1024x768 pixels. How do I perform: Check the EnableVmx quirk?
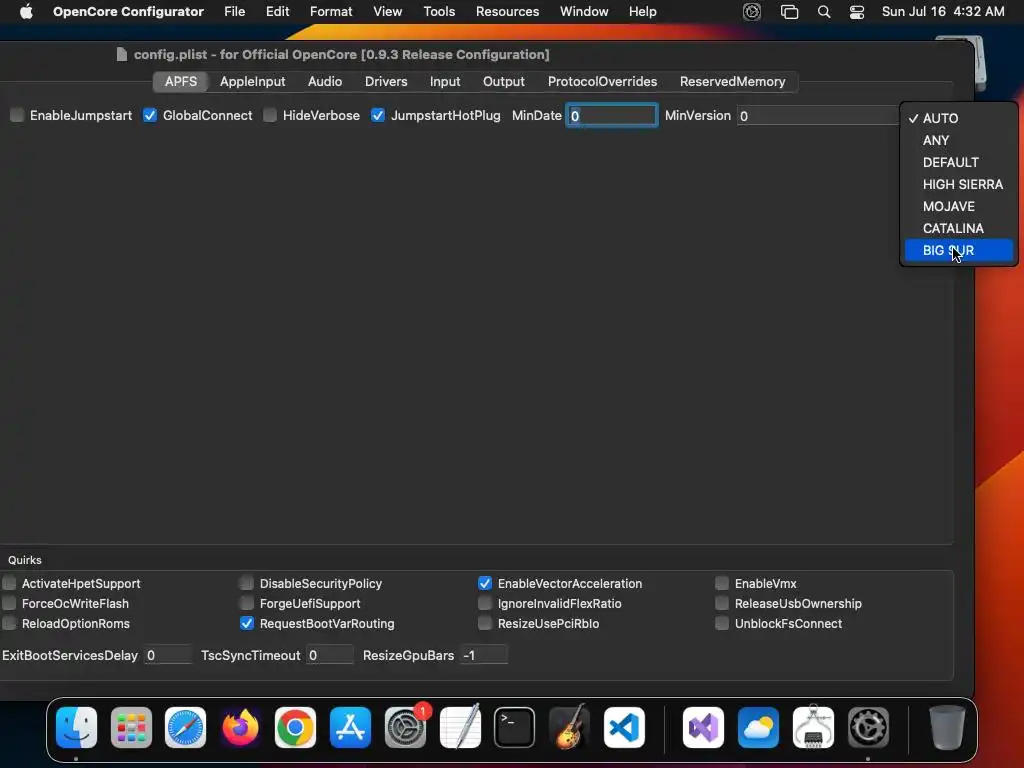click(722, 583)
